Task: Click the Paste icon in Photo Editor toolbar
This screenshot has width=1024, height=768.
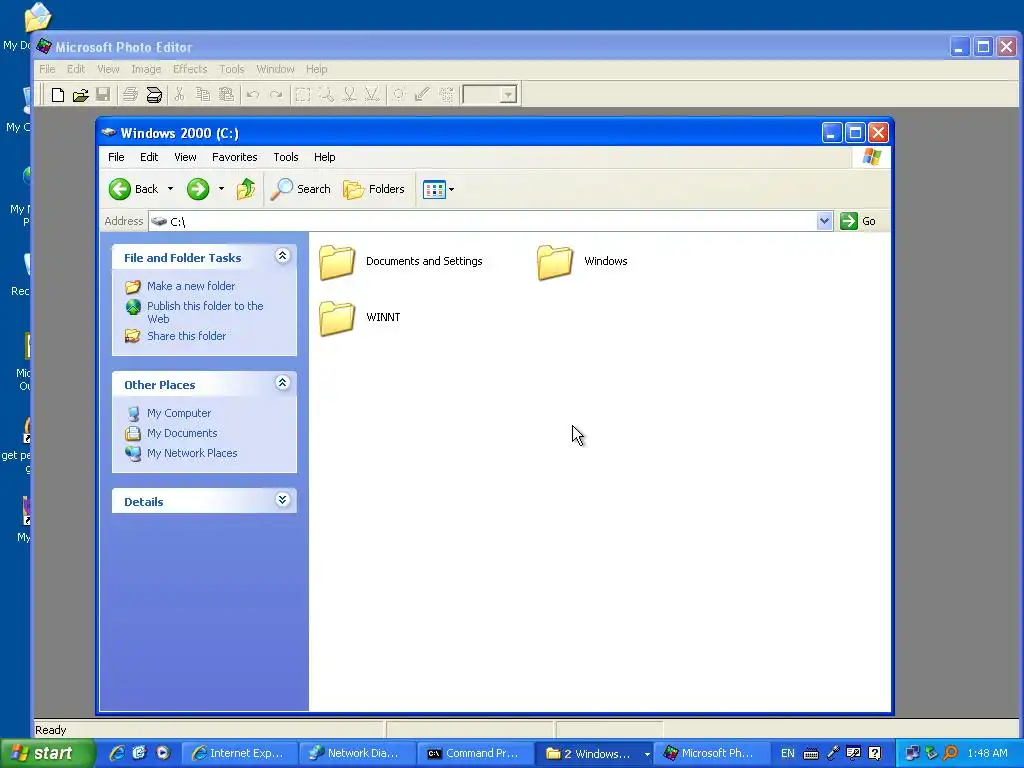Action: (x=226, y=95)
